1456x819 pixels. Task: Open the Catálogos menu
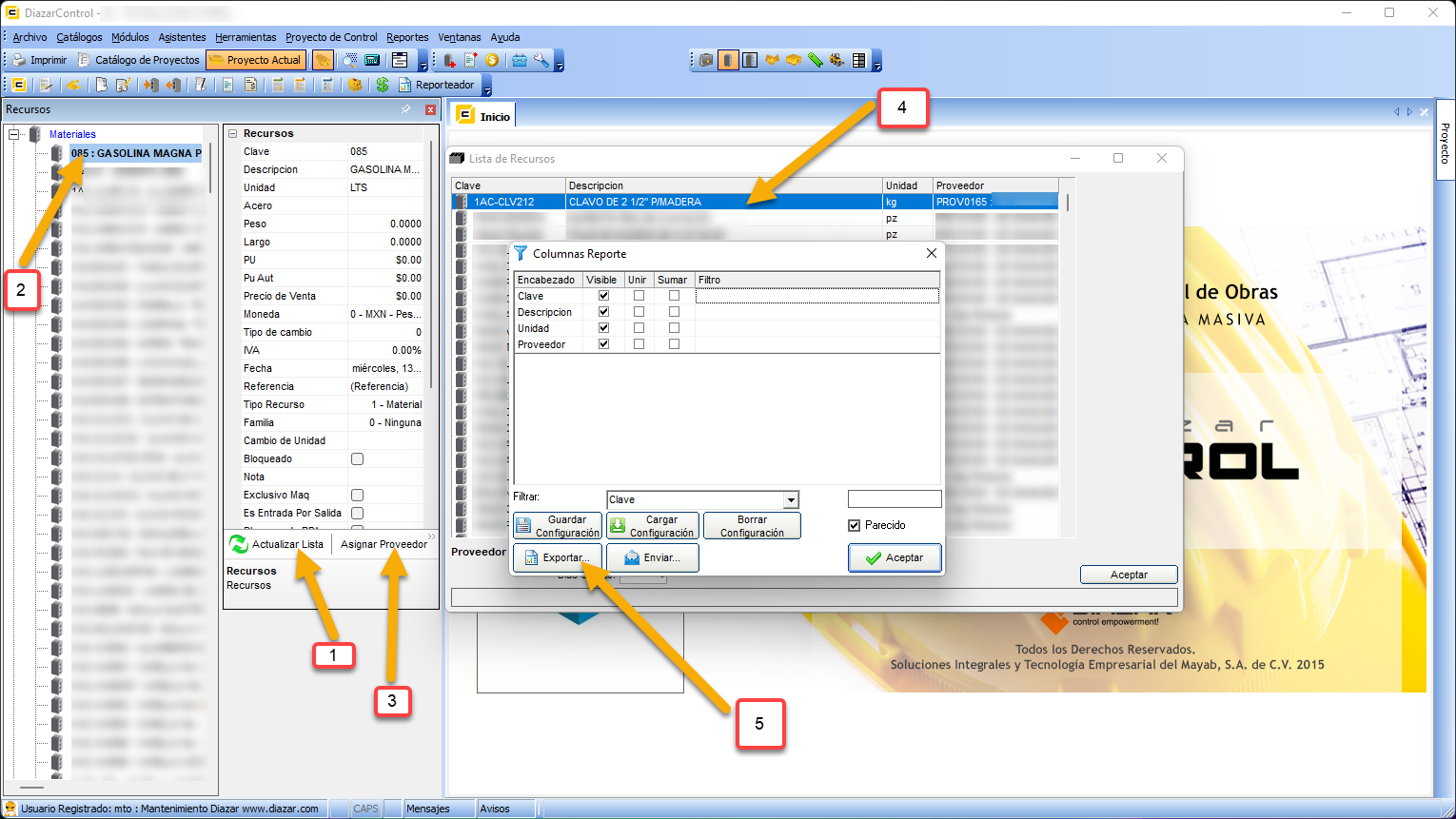click(x=79, y=37)
